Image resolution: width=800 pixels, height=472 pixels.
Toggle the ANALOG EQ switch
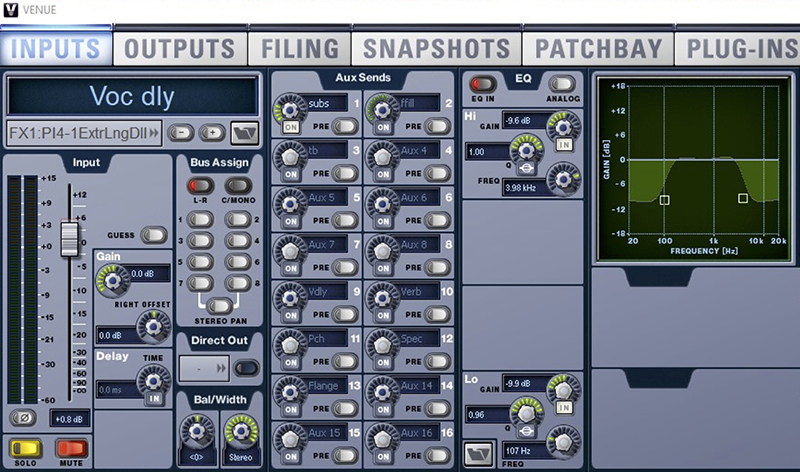pos(562,84)
